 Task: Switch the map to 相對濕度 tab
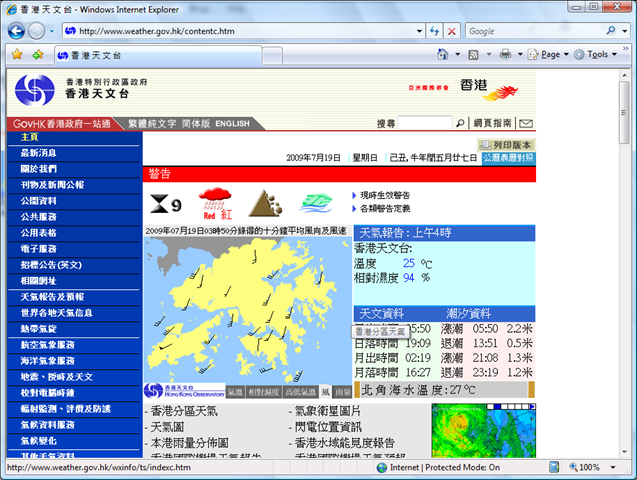264,392
